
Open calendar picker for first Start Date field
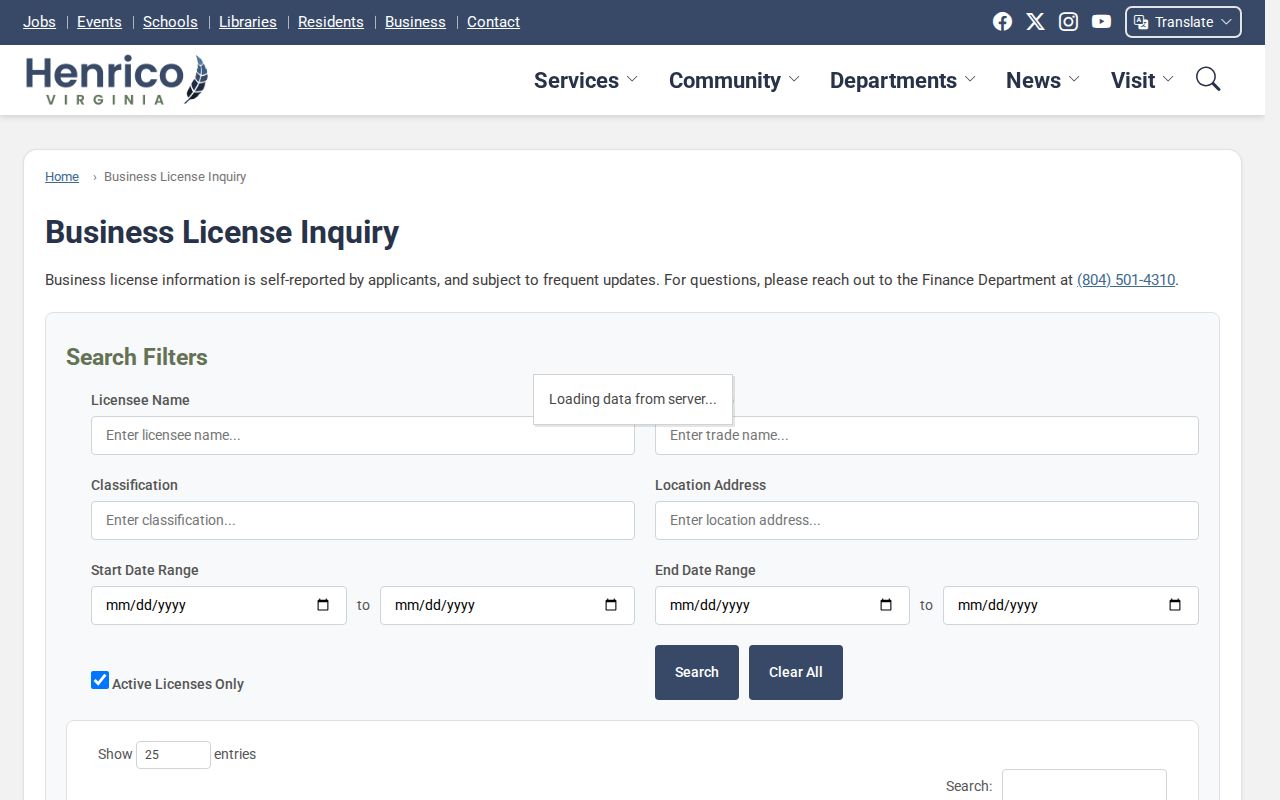tap(323, 605)
